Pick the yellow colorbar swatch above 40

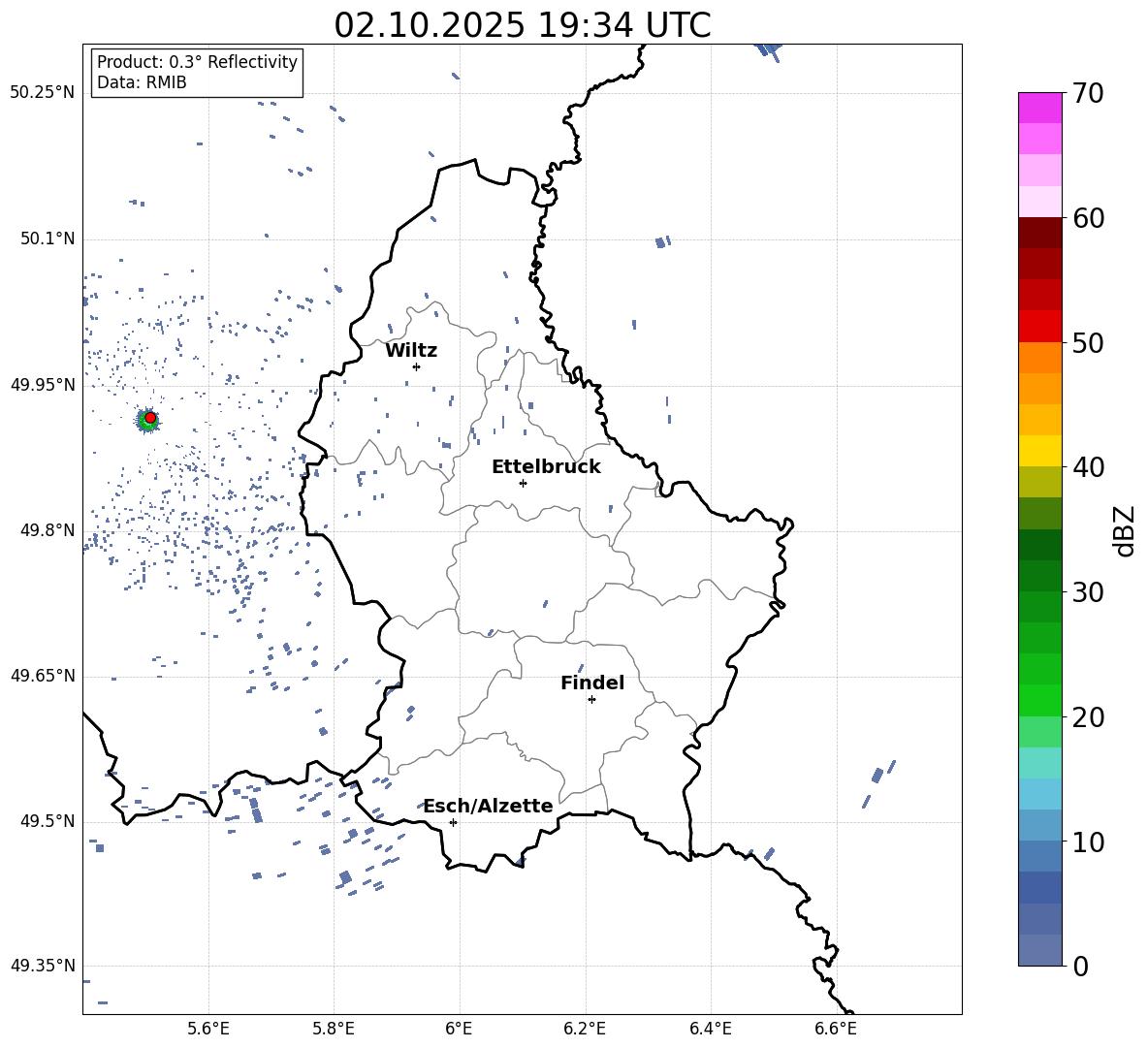tap(1039, 451)
